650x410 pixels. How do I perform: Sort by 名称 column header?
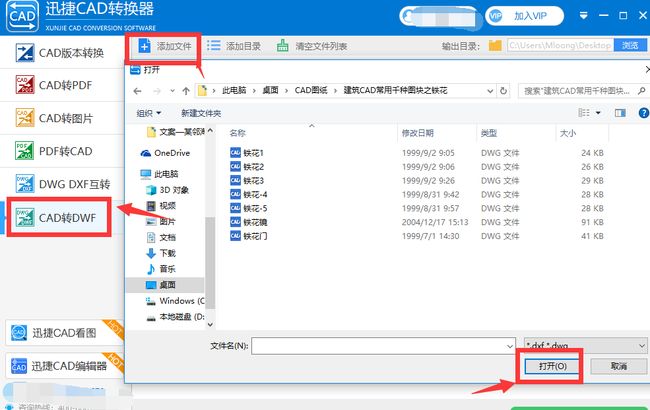pyautogui.click(x=238, y=133)
